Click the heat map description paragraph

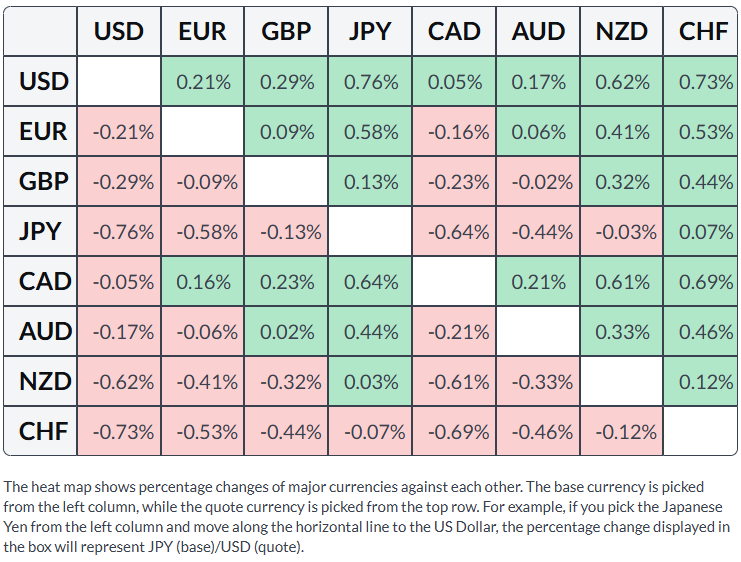pyautogui.click(x=367, y=517)
